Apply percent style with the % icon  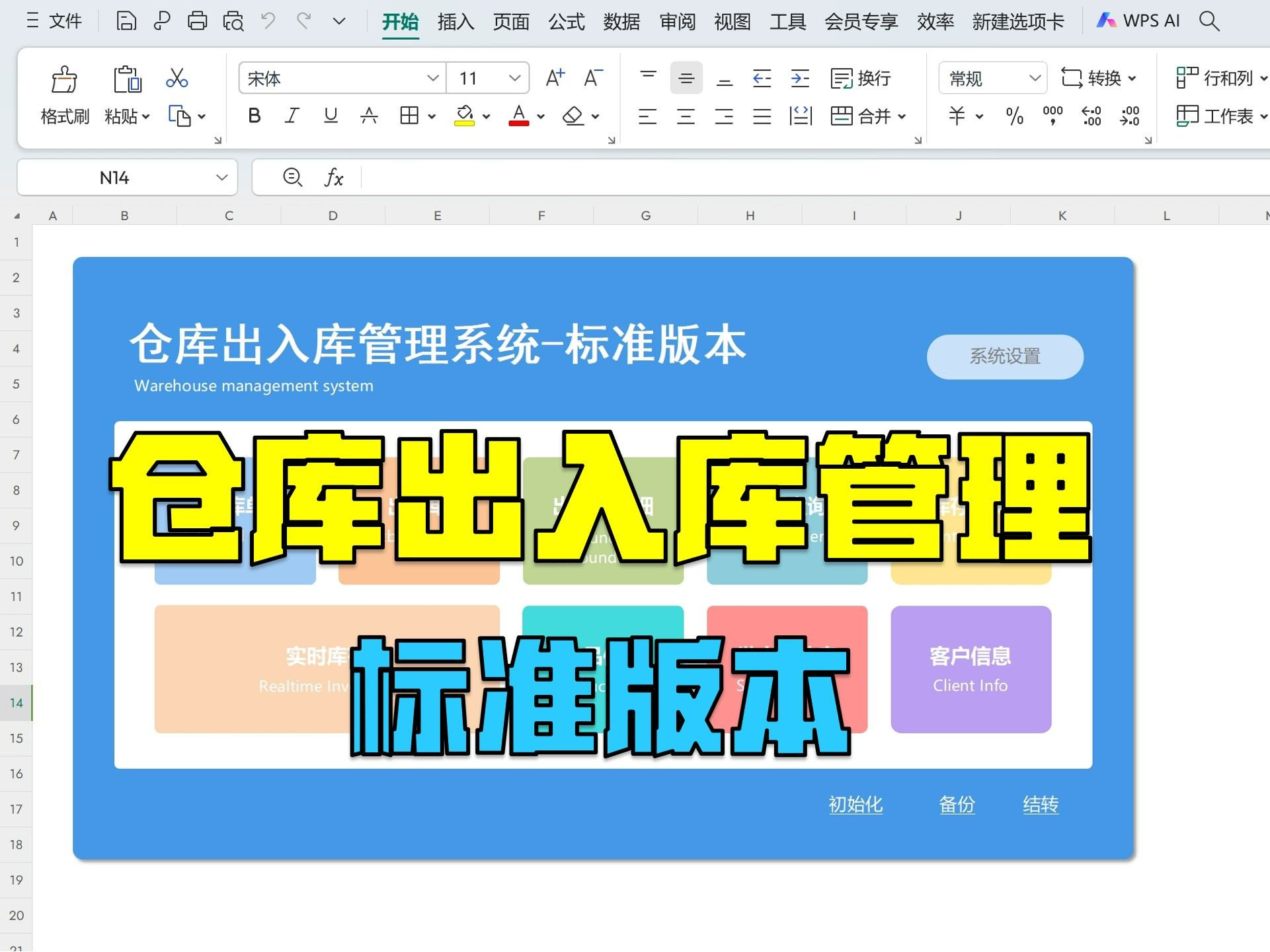coord(1015,116)
